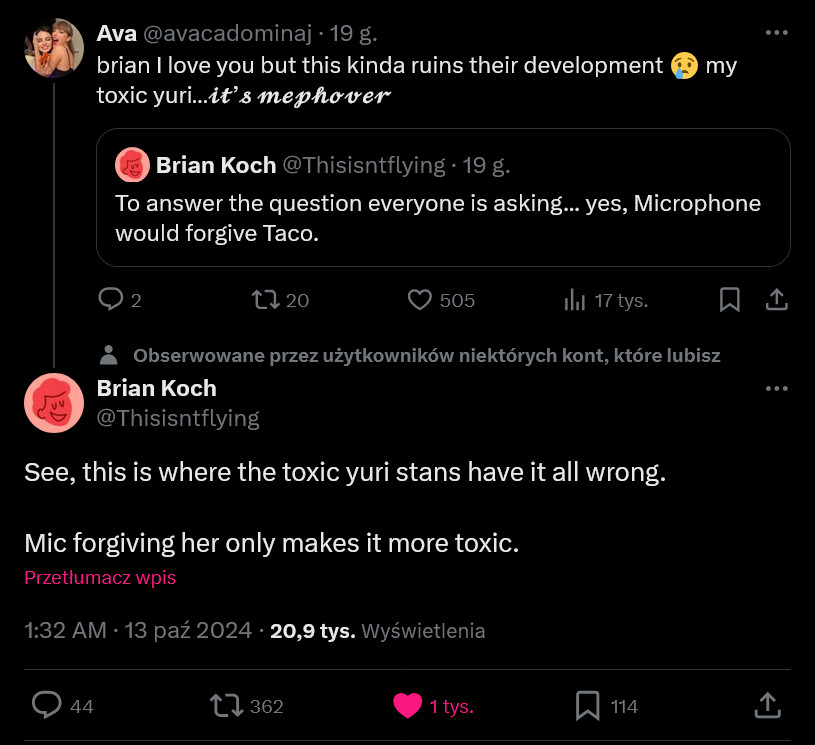Unlike Brian Koch's tweet via pink heart
This screenshot has height=745, width=815.
click(407, 706)
